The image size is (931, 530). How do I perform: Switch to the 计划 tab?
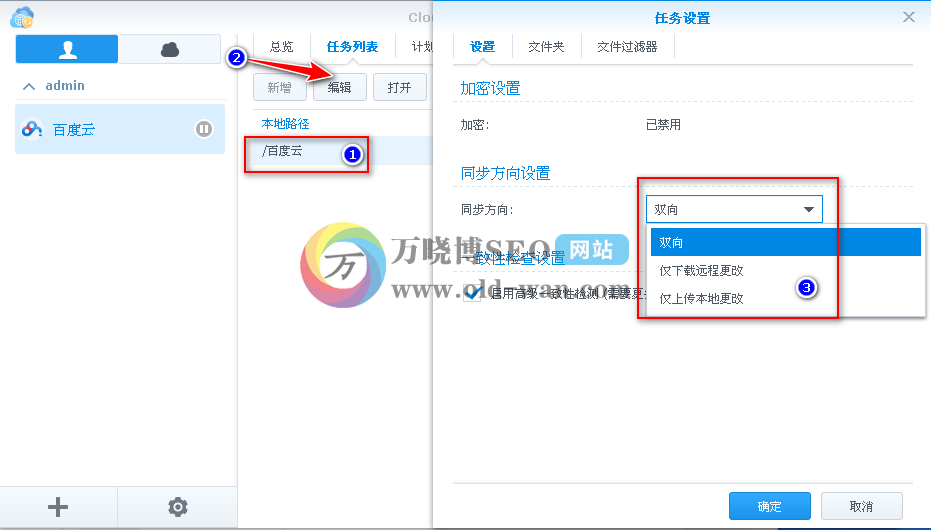click(x=423, y=47)
